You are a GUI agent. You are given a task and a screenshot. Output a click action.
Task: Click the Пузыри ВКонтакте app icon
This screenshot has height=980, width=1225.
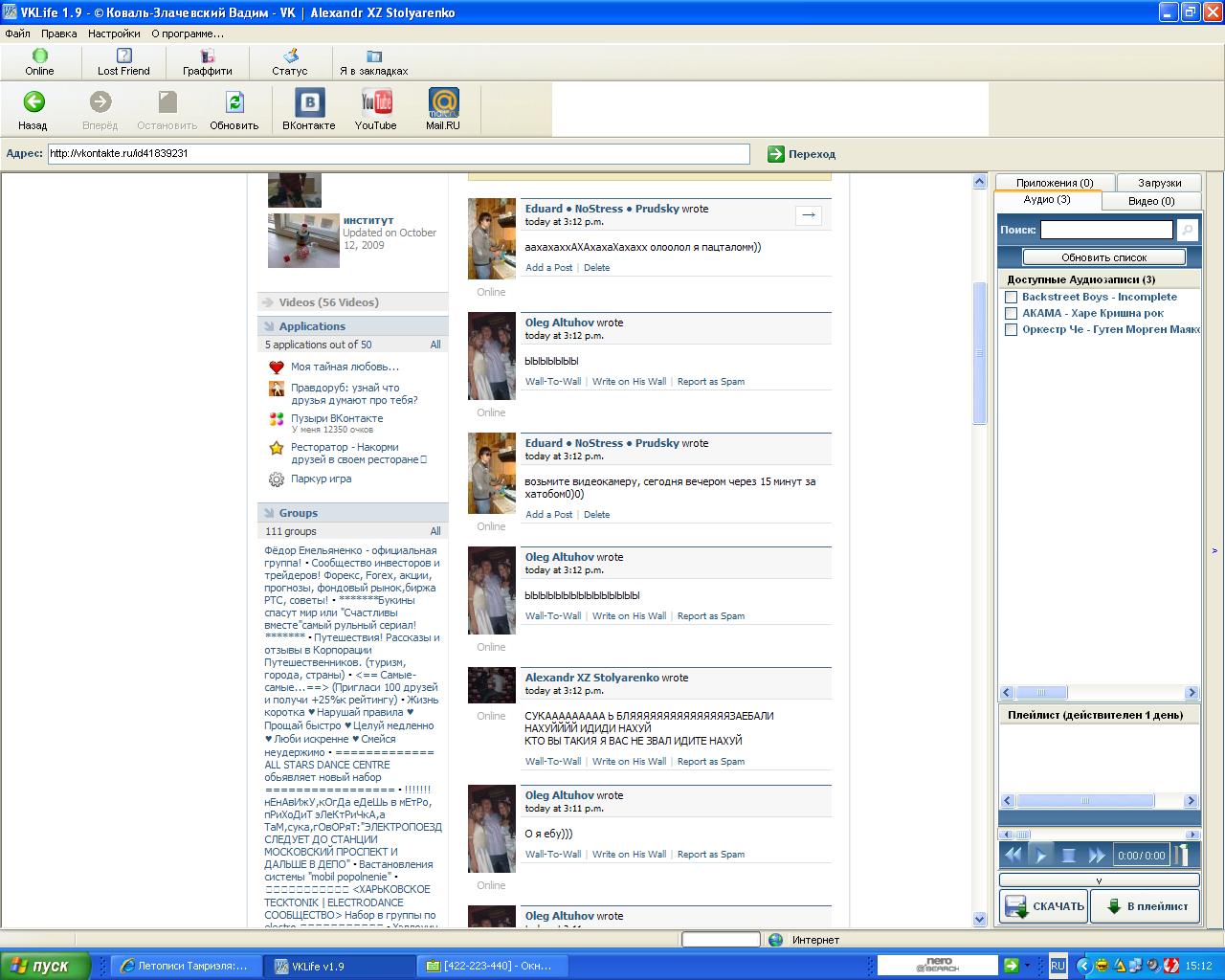(277, 418)
